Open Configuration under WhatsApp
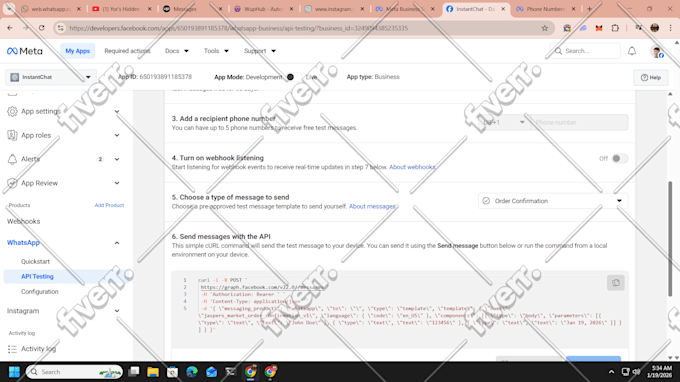 pyautogui.click(x=39, y=292)
